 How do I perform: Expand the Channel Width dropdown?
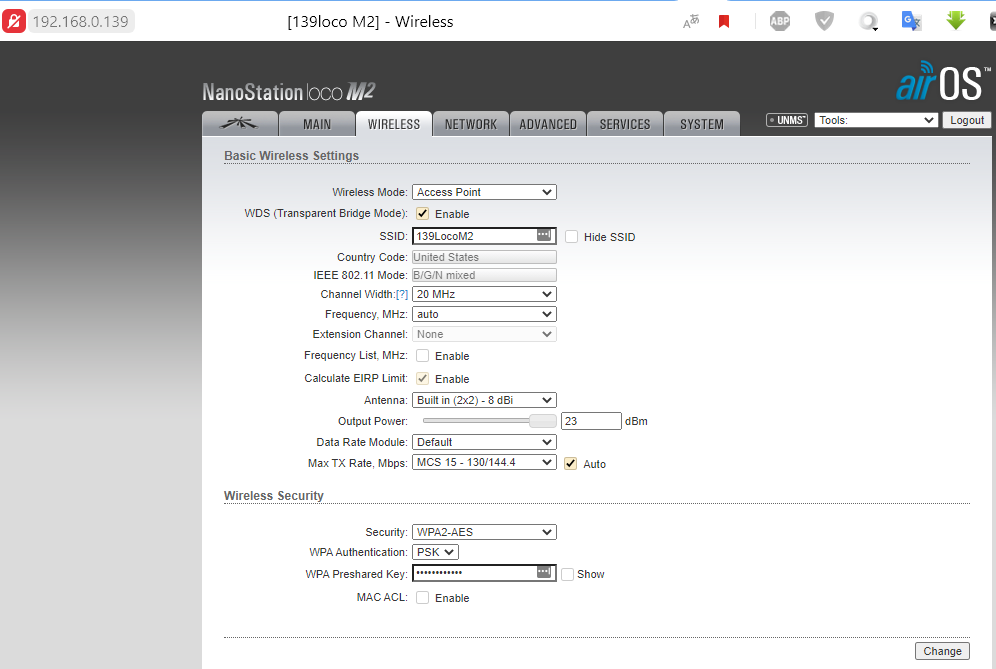pos(484,294)
